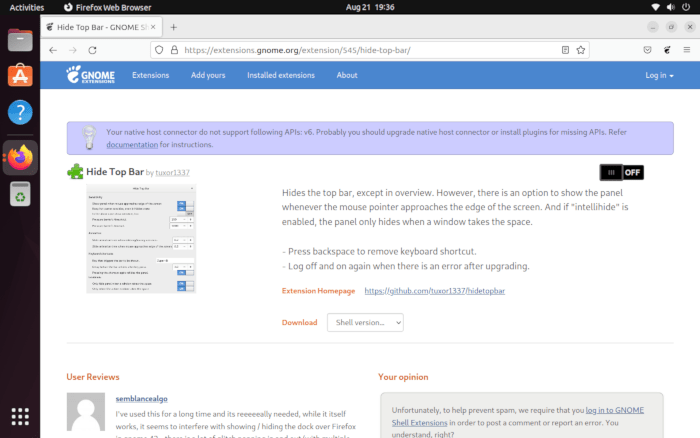Open the extension settings screenshot thumbnail
This screenshot has width=700, height=438.
141,238
